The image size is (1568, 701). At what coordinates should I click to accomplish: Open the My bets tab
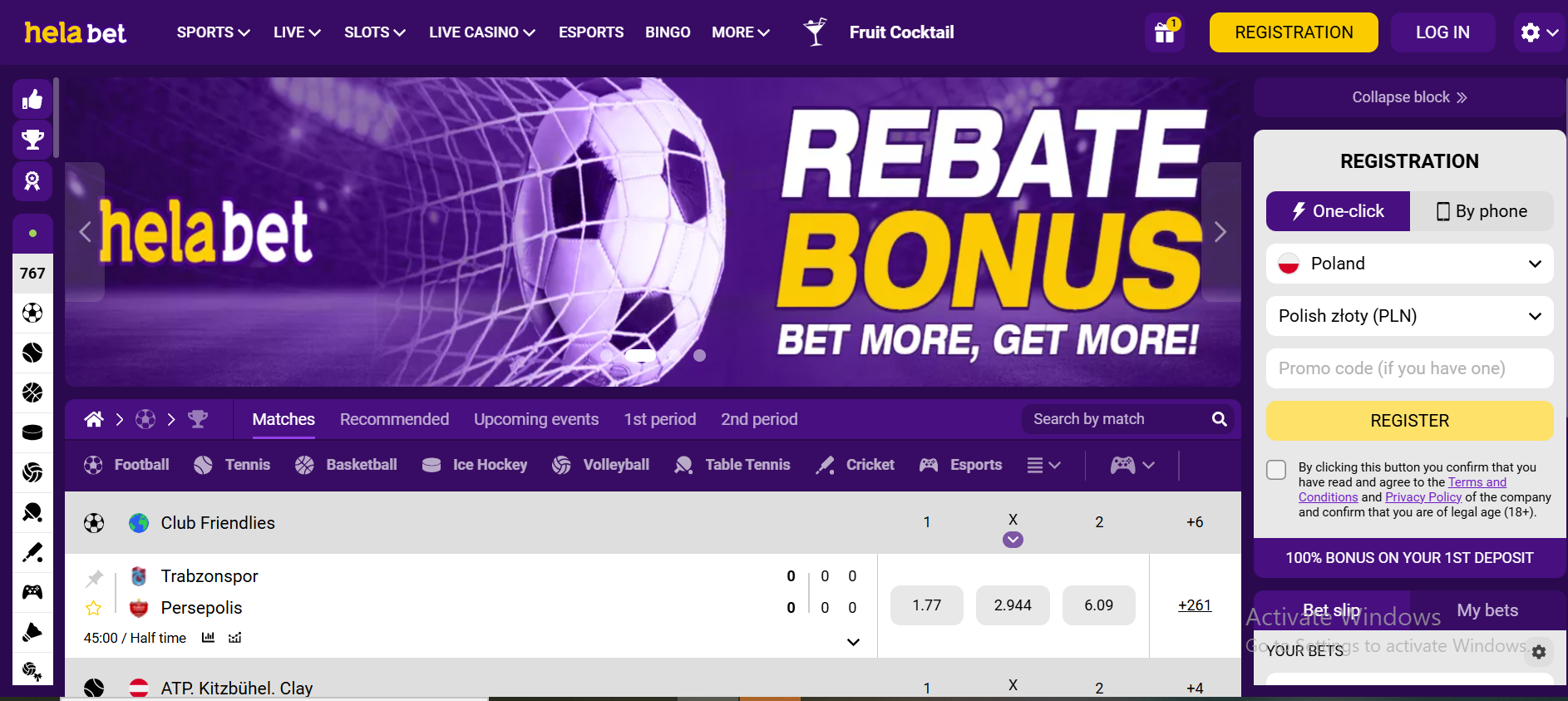[1487, 610]
